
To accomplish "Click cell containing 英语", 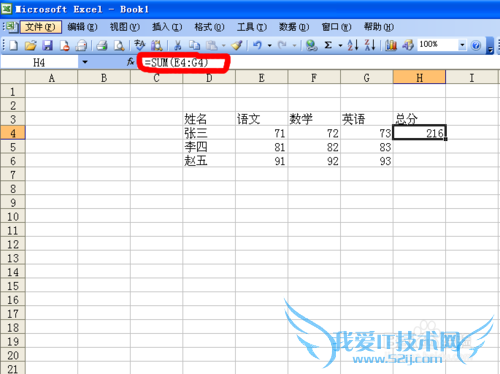I will 367,119.
